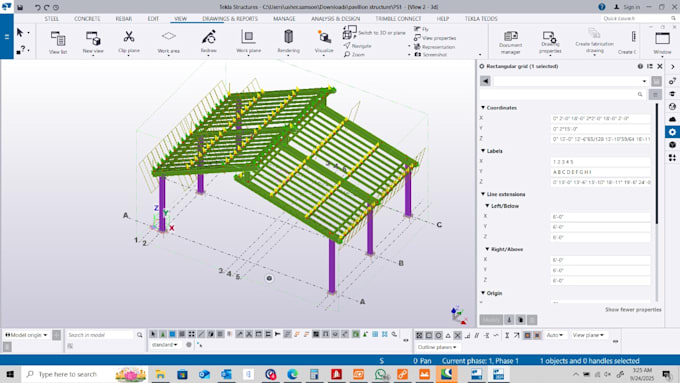Activate the Clip plane scissors tool
Image resolution: width=680 pixels, height=383 pixels.
pos(129,42)
